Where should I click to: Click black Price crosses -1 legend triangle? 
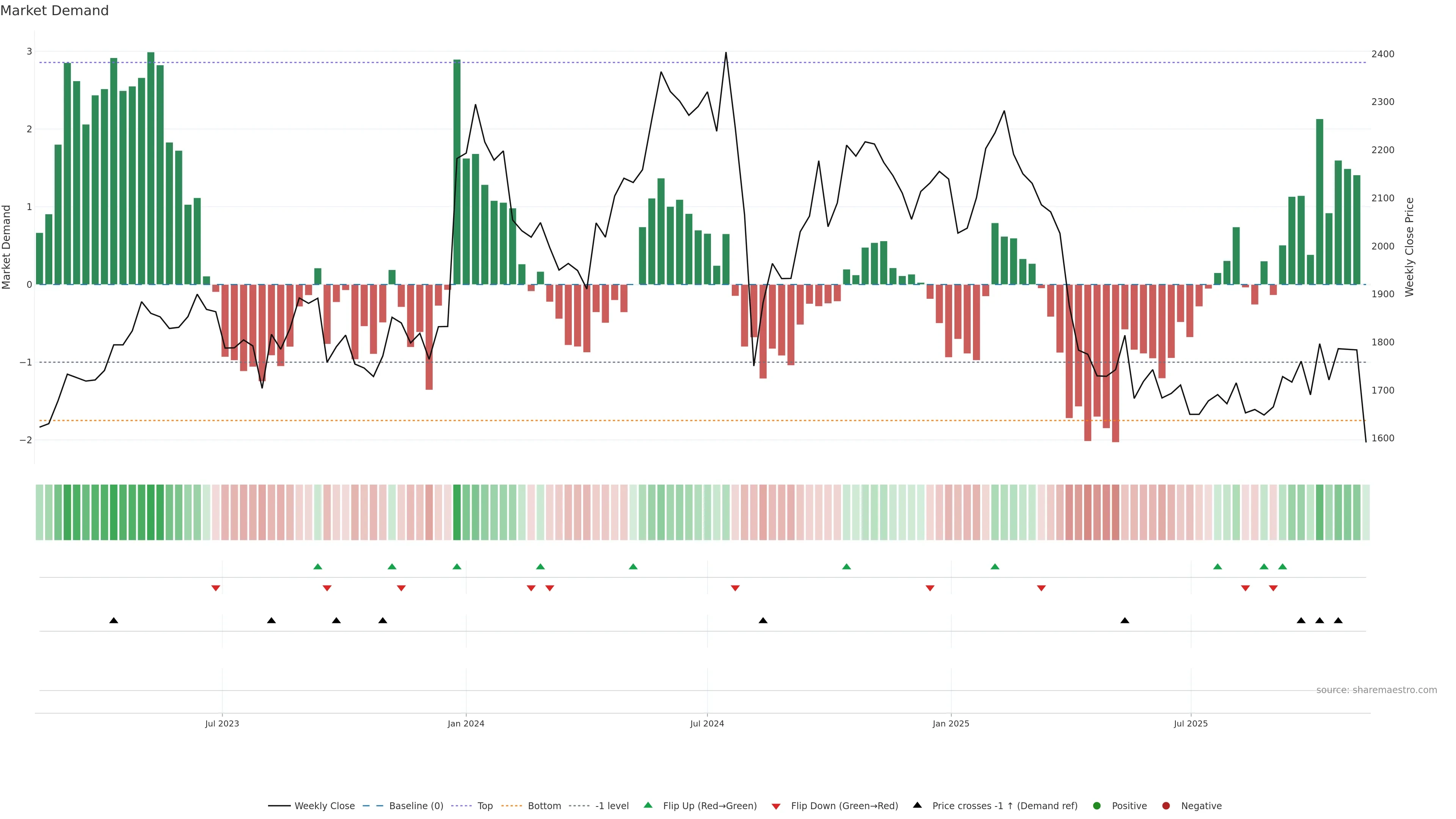(917, 805)
